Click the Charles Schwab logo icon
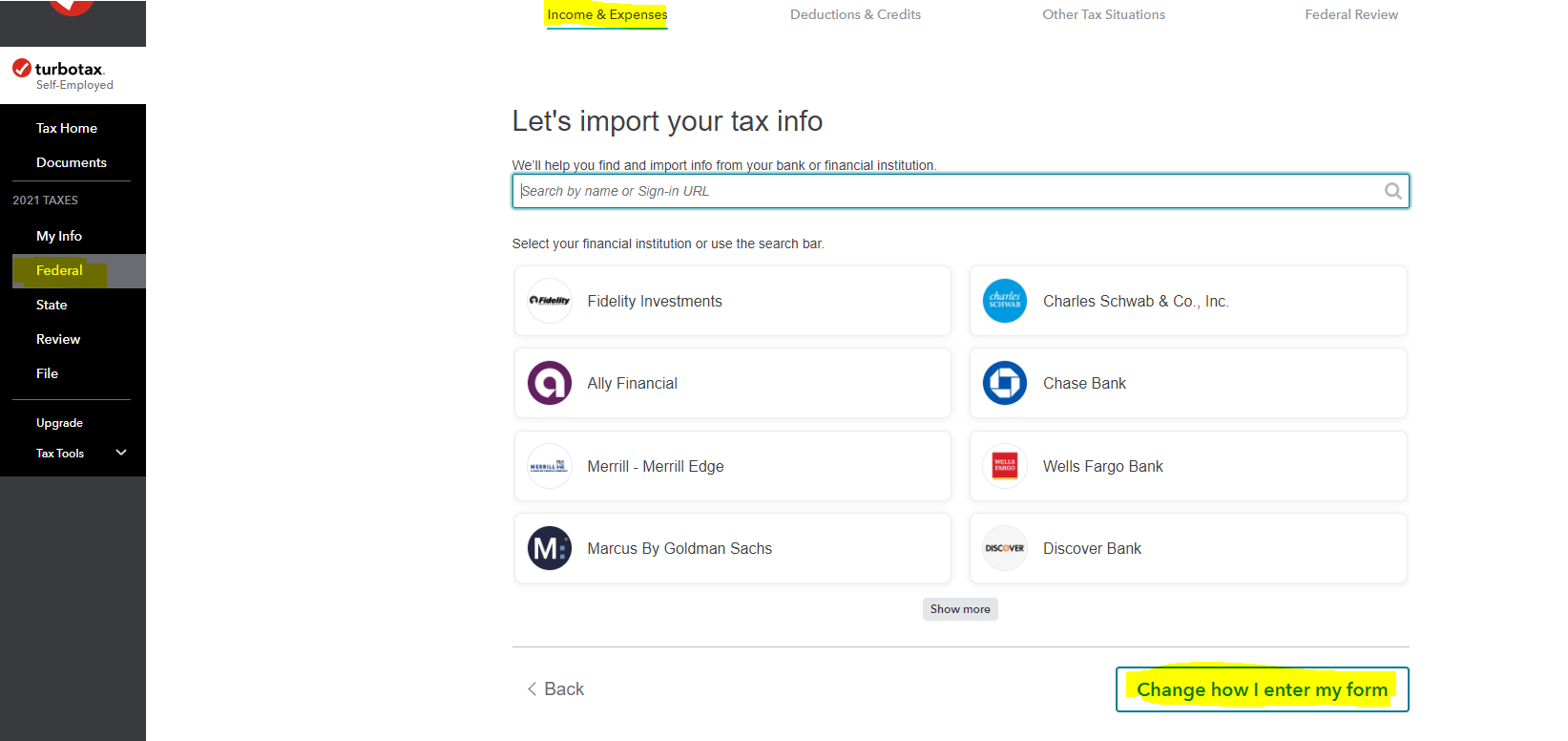Image resolution: width=1568 pixels, height=741 pixels. (x=1005, y=301)
